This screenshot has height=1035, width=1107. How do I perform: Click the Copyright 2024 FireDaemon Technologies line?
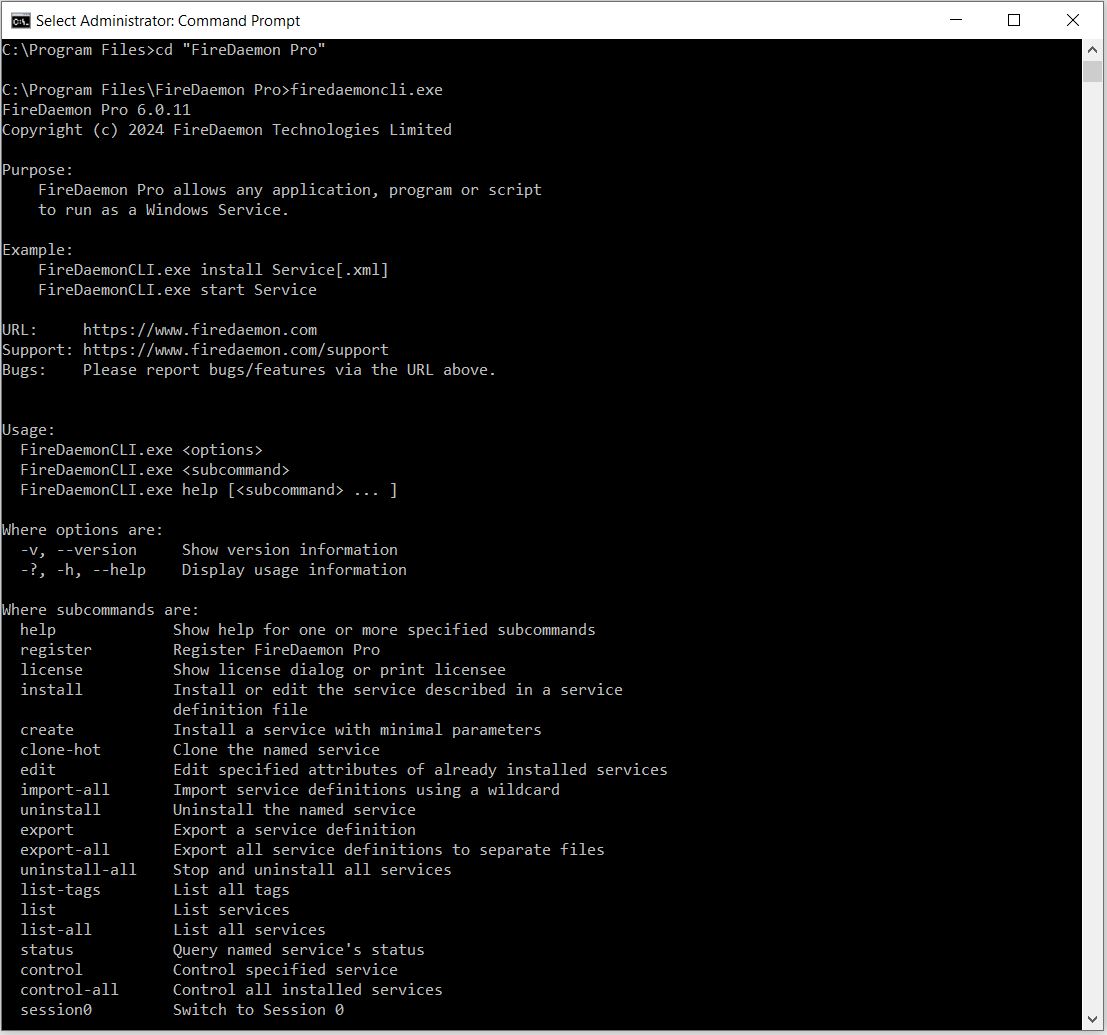coord(227,130)
